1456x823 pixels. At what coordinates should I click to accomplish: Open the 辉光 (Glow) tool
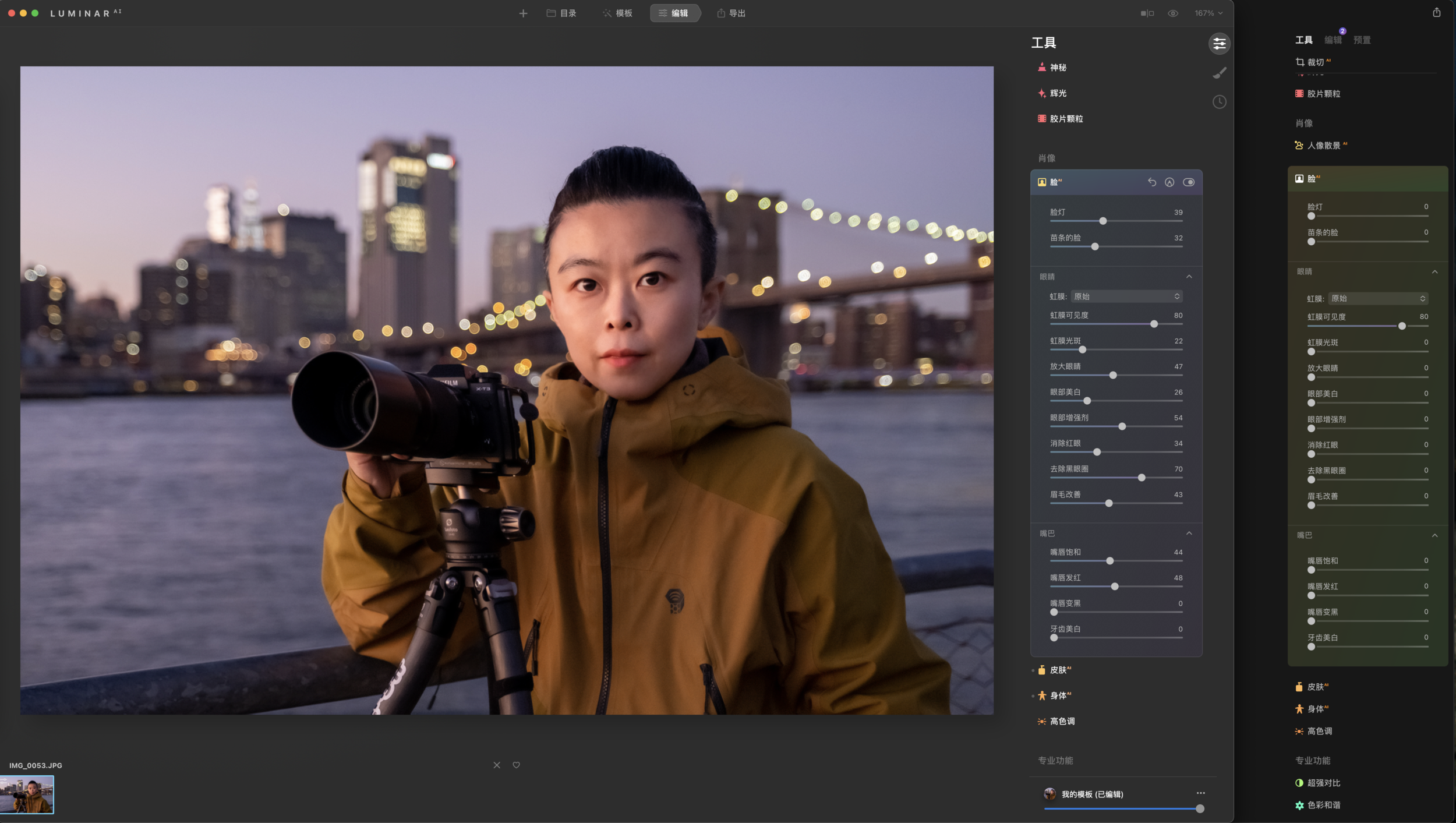(1059, 93)
